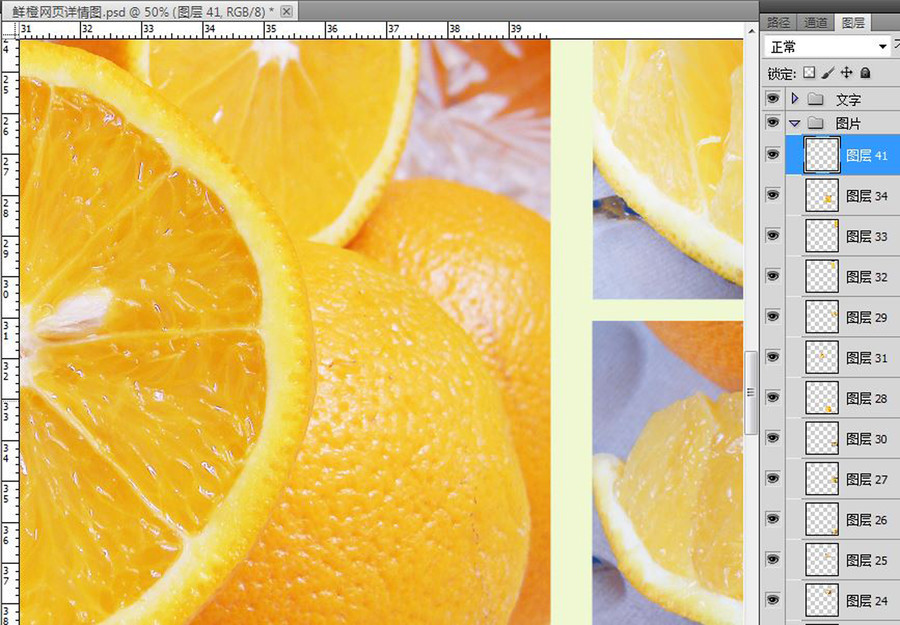Click the canvas vertical scrollbar up arrow

pyautogui.click(x=751, y=30)
